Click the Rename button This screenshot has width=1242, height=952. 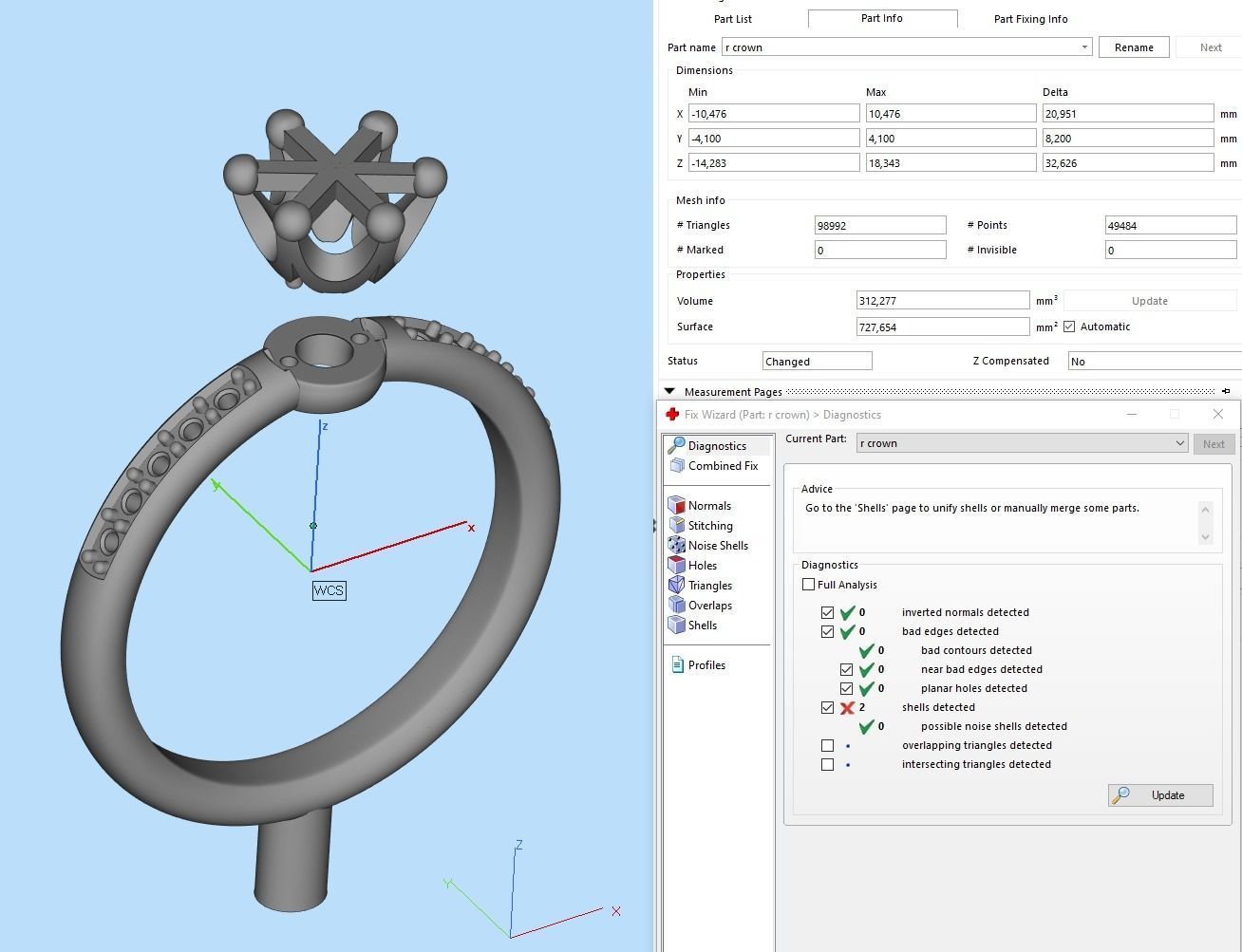coord(1134,47)
